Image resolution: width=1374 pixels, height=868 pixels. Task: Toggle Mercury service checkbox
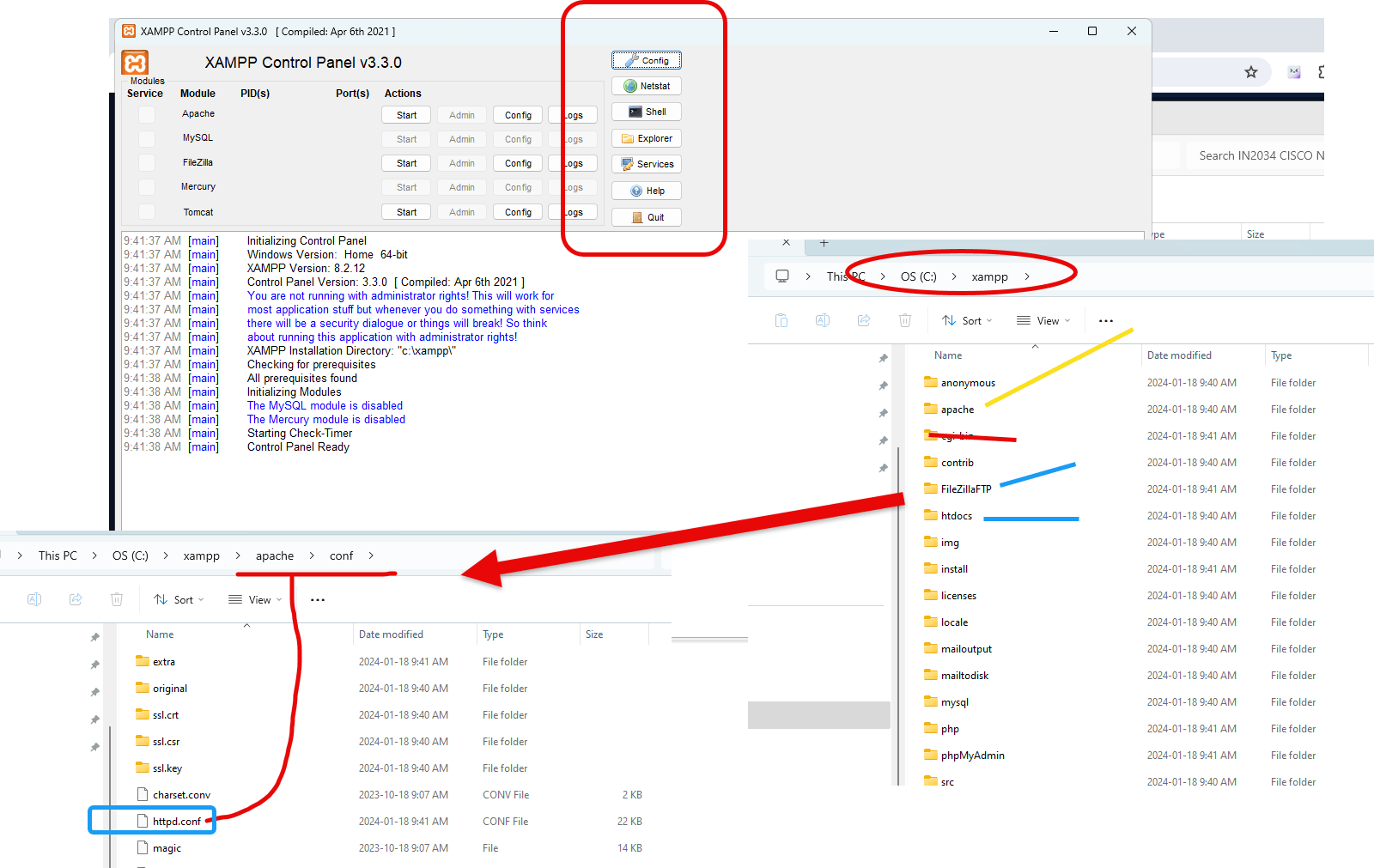coord(147,186)
